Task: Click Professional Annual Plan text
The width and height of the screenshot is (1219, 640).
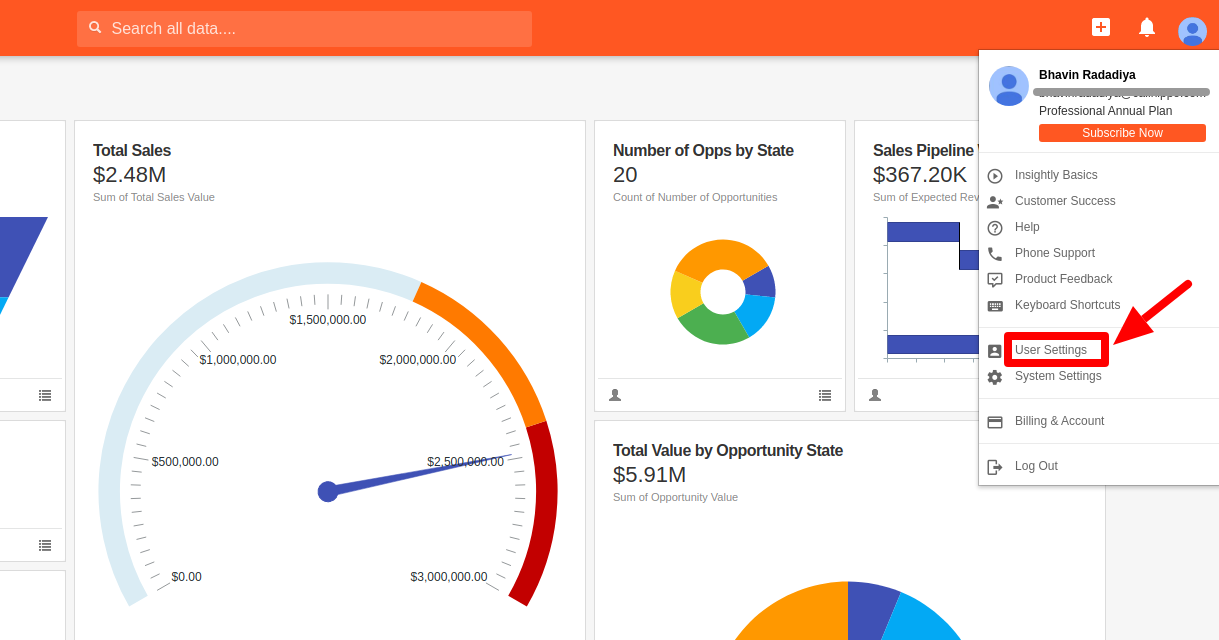Action: point(1105,111)
